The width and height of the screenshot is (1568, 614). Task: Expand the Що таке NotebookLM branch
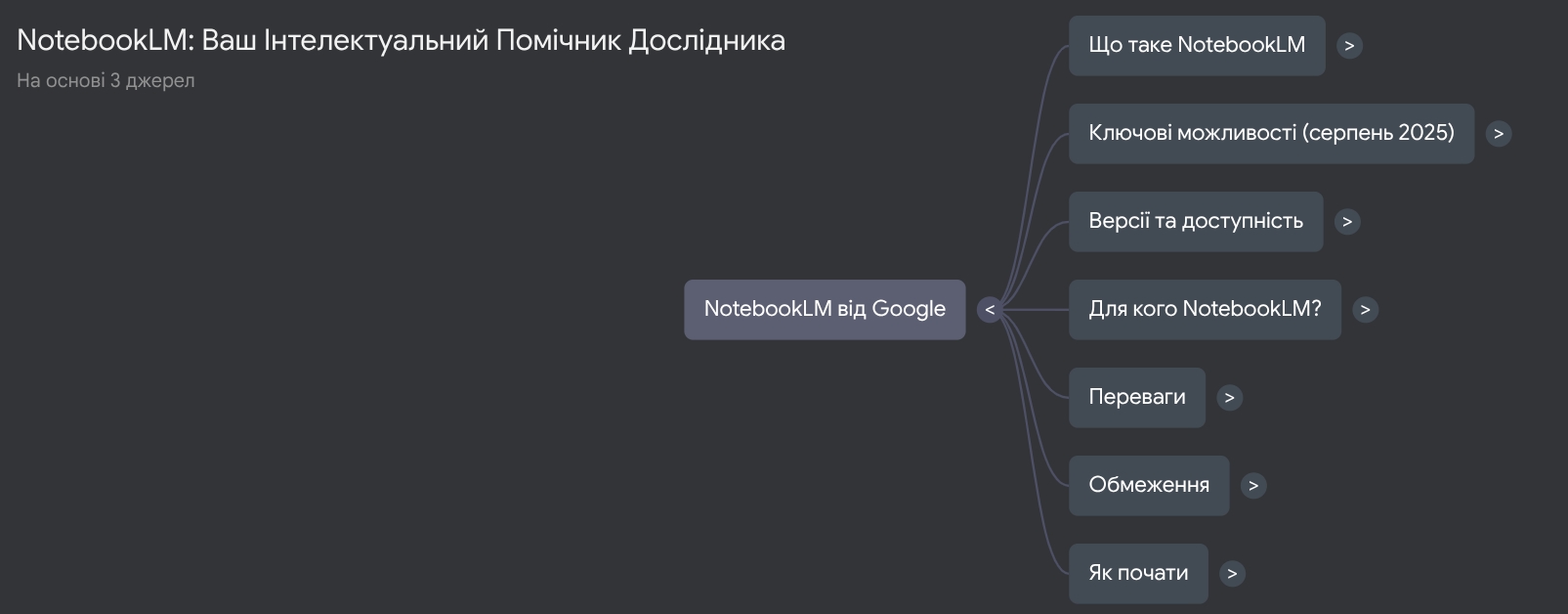(1349, 46)
